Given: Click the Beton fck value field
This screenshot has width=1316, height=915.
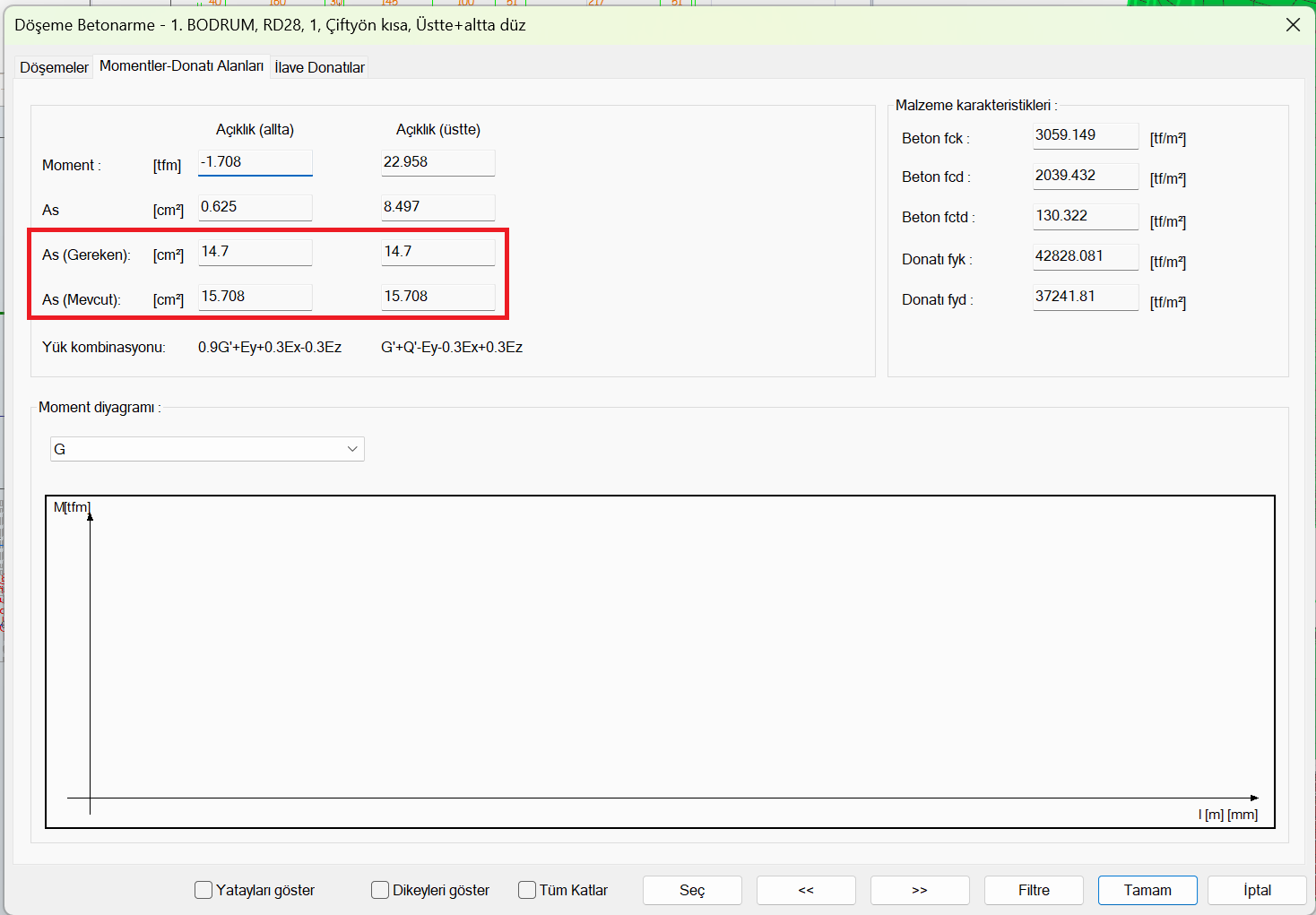Looking at the screenshot, I should pos(1086,135).
